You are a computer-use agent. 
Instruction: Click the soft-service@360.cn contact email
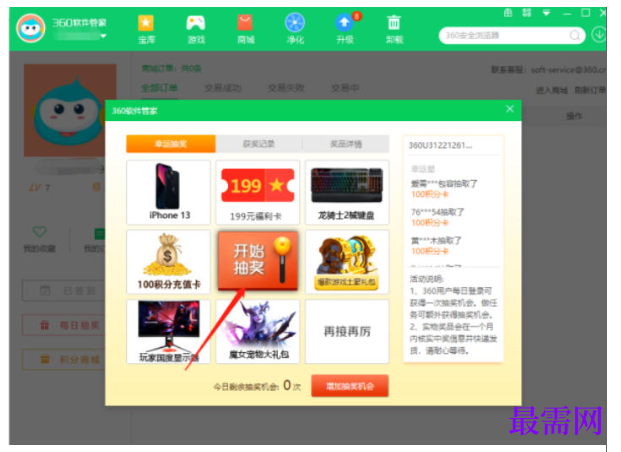(x=568, y=70)
